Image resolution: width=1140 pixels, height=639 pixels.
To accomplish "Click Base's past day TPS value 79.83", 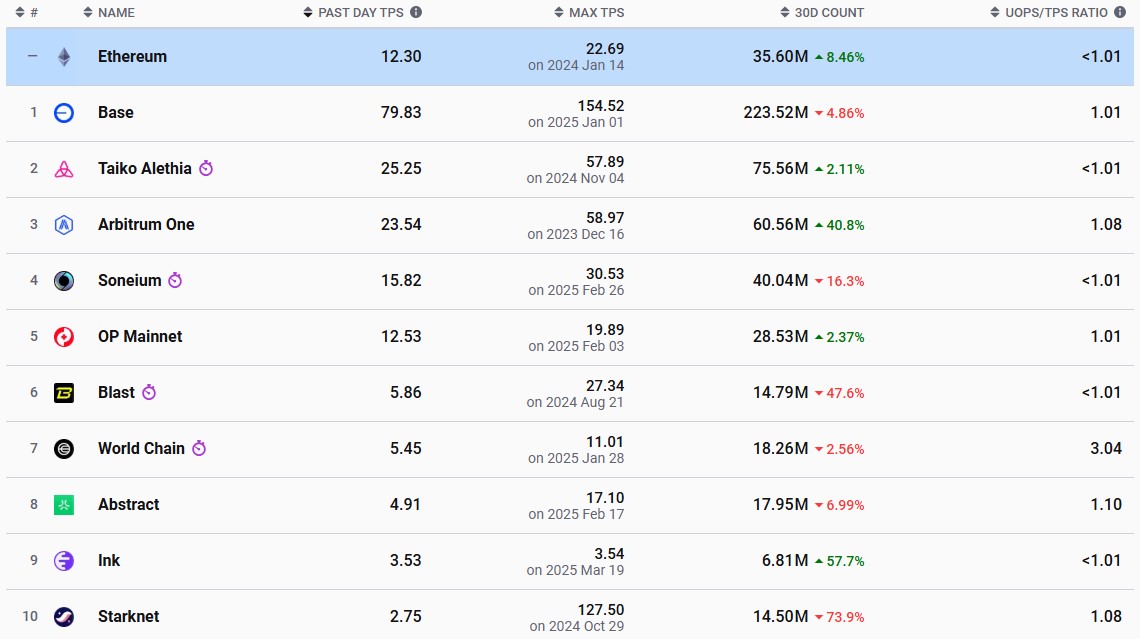I will (401, 113).
